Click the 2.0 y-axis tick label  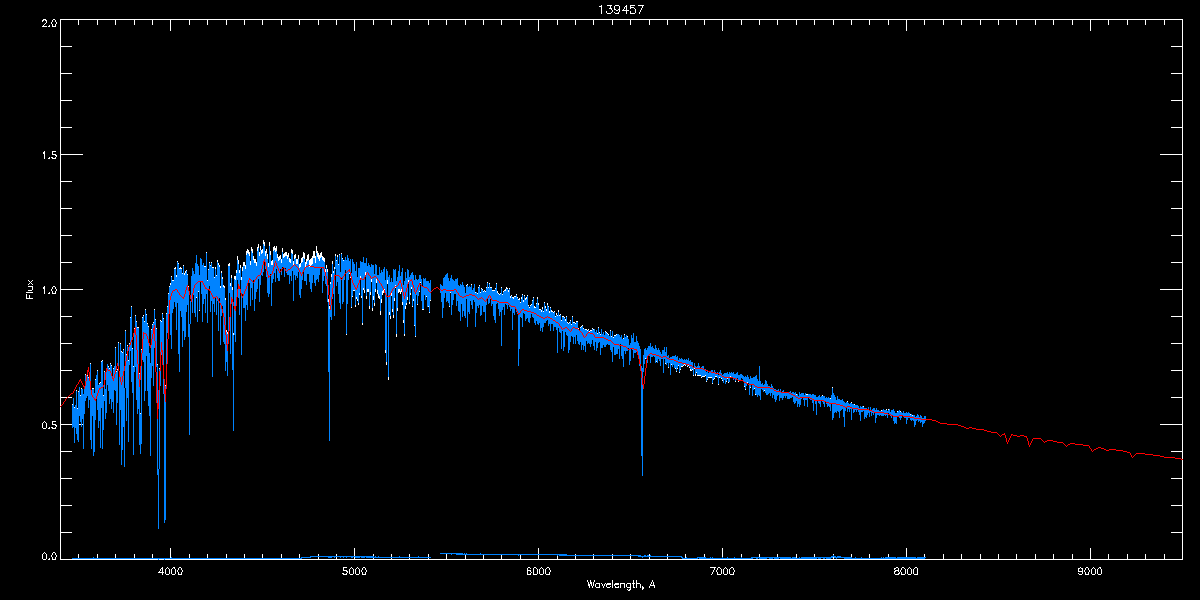coord(47,22)
